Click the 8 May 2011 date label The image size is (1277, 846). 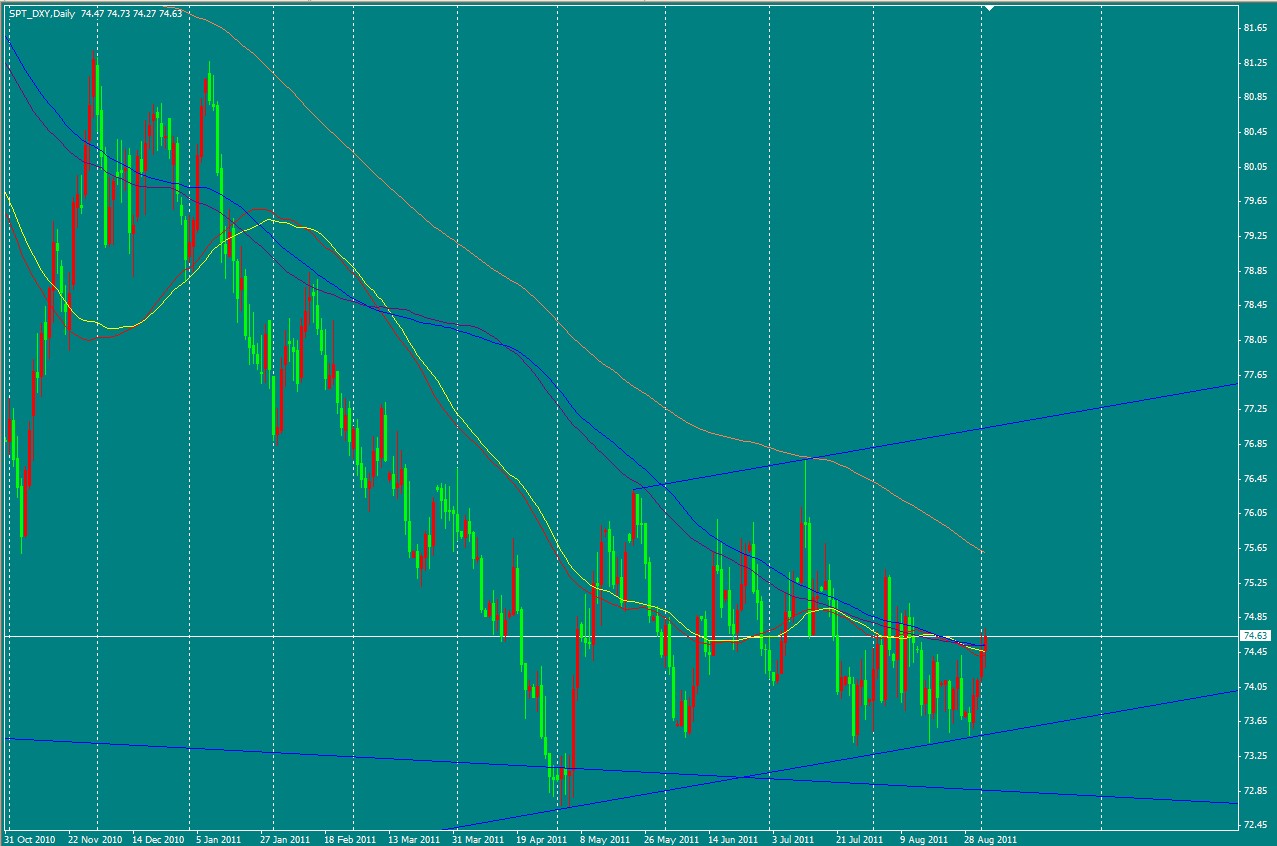pyautogui.click(x=606, y=839)
